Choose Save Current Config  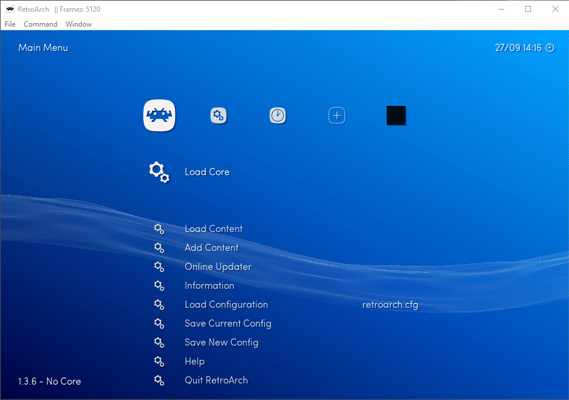228,323
